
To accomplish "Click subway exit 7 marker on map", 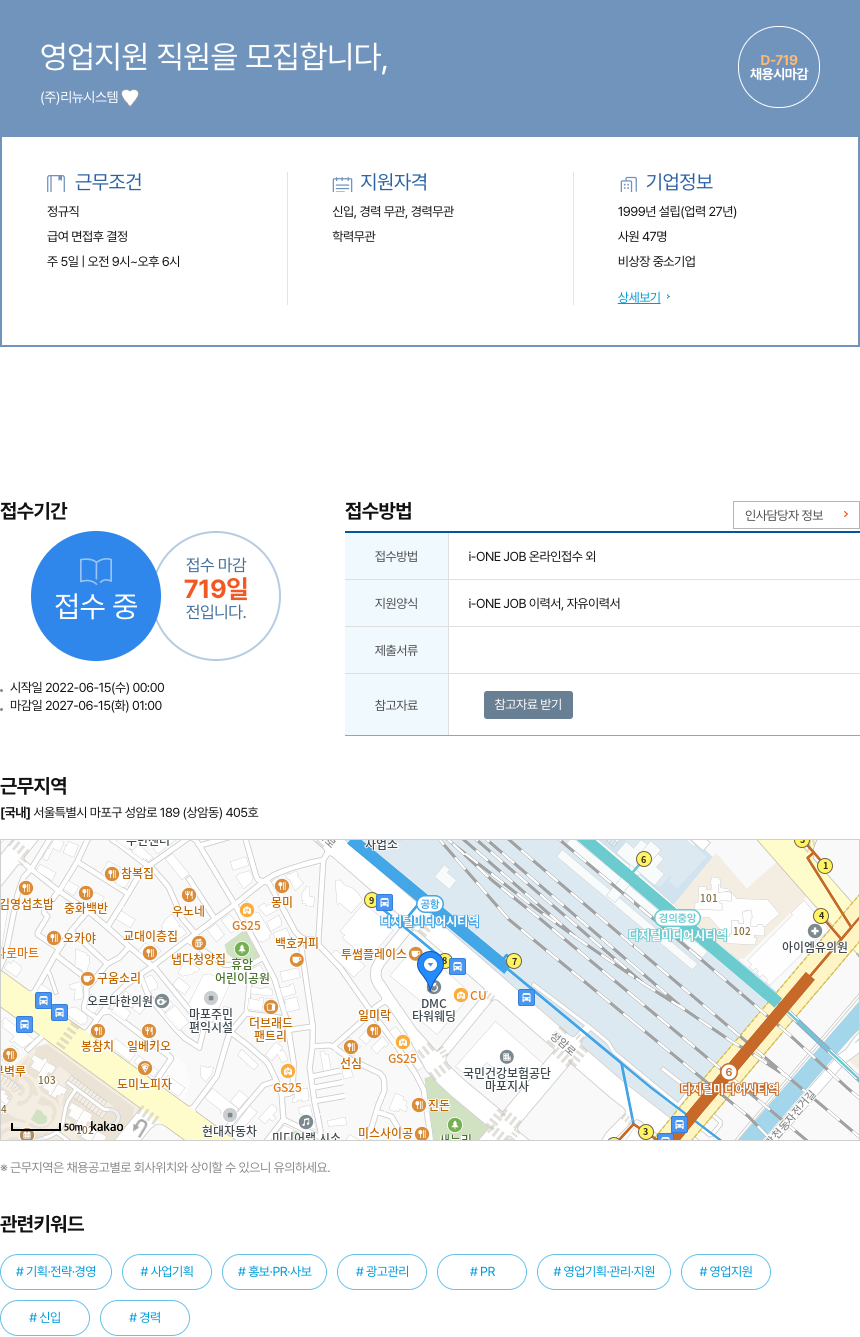I will coord(514,961).
